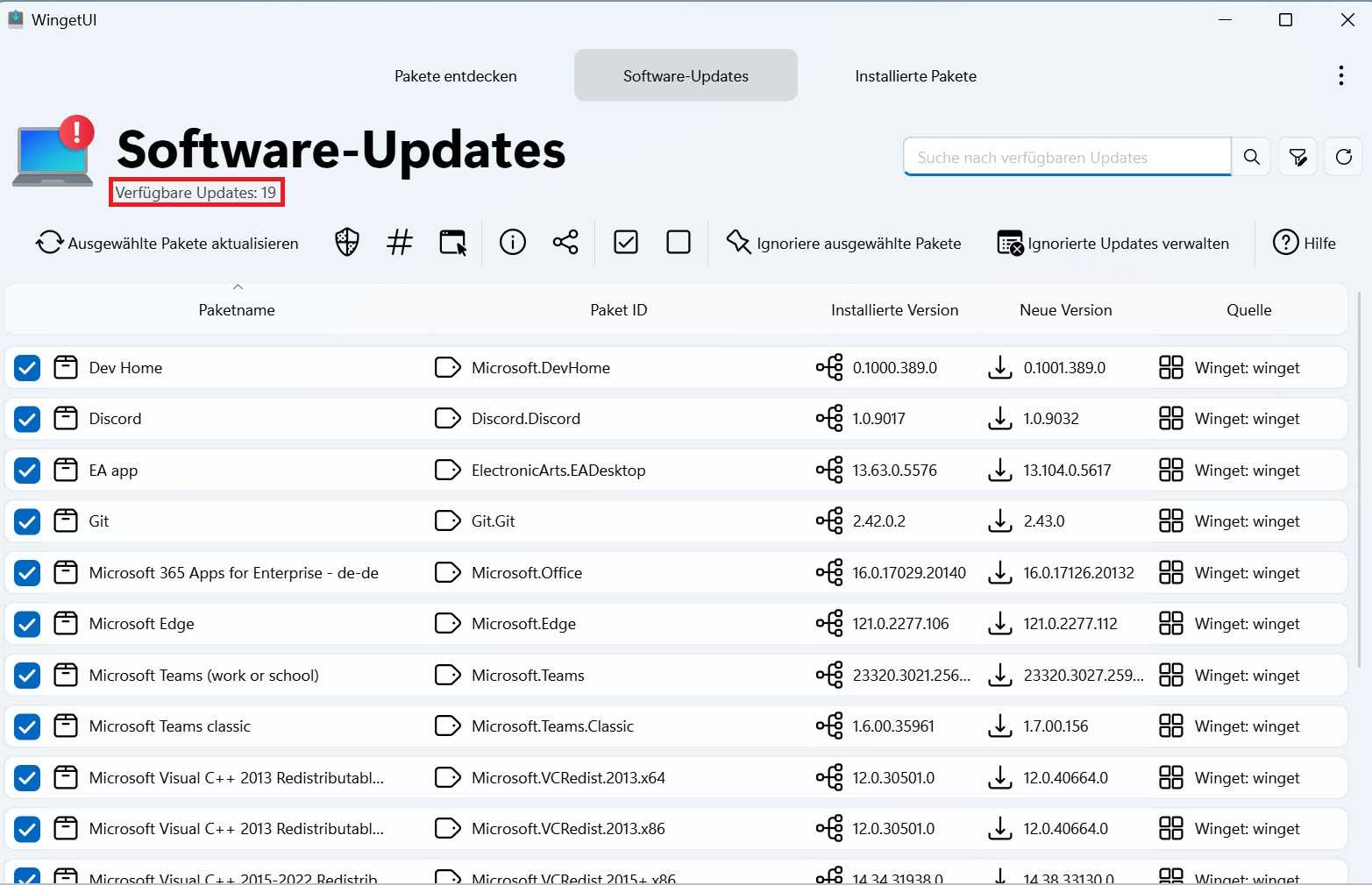
Task: Click the interactive installation window icon
Action: (452, 242)
